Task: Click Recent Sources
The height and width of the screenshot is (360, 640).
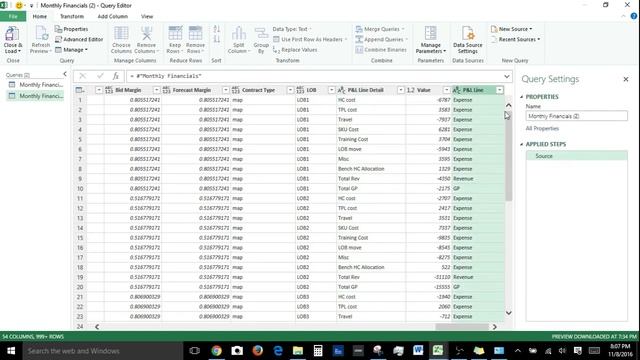Action: (516, 40)
